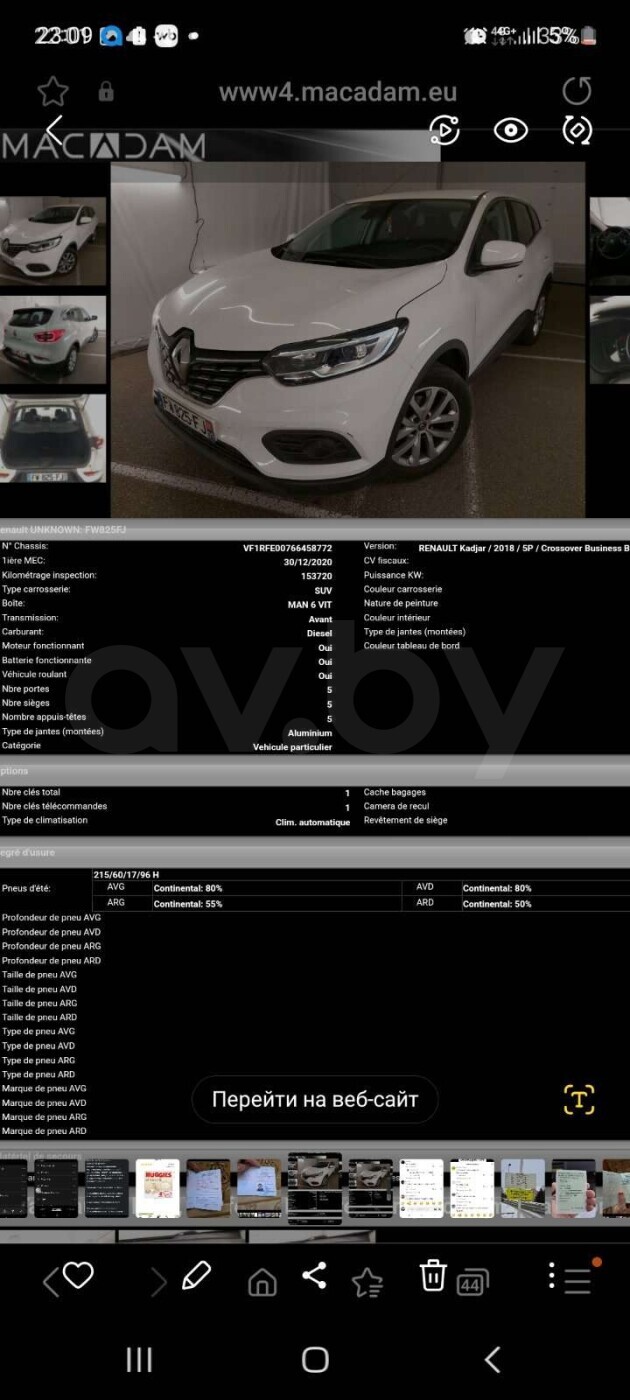Tap chassis number VF1RFE00766458772
630x1400 pixels.
287,548
